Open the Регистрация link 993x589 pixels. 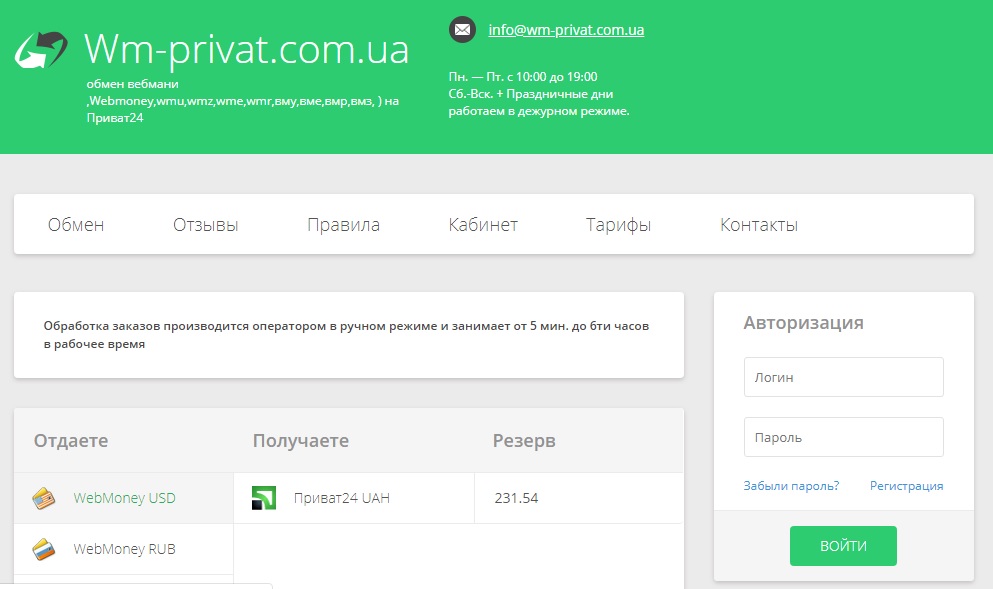(906, 486)
